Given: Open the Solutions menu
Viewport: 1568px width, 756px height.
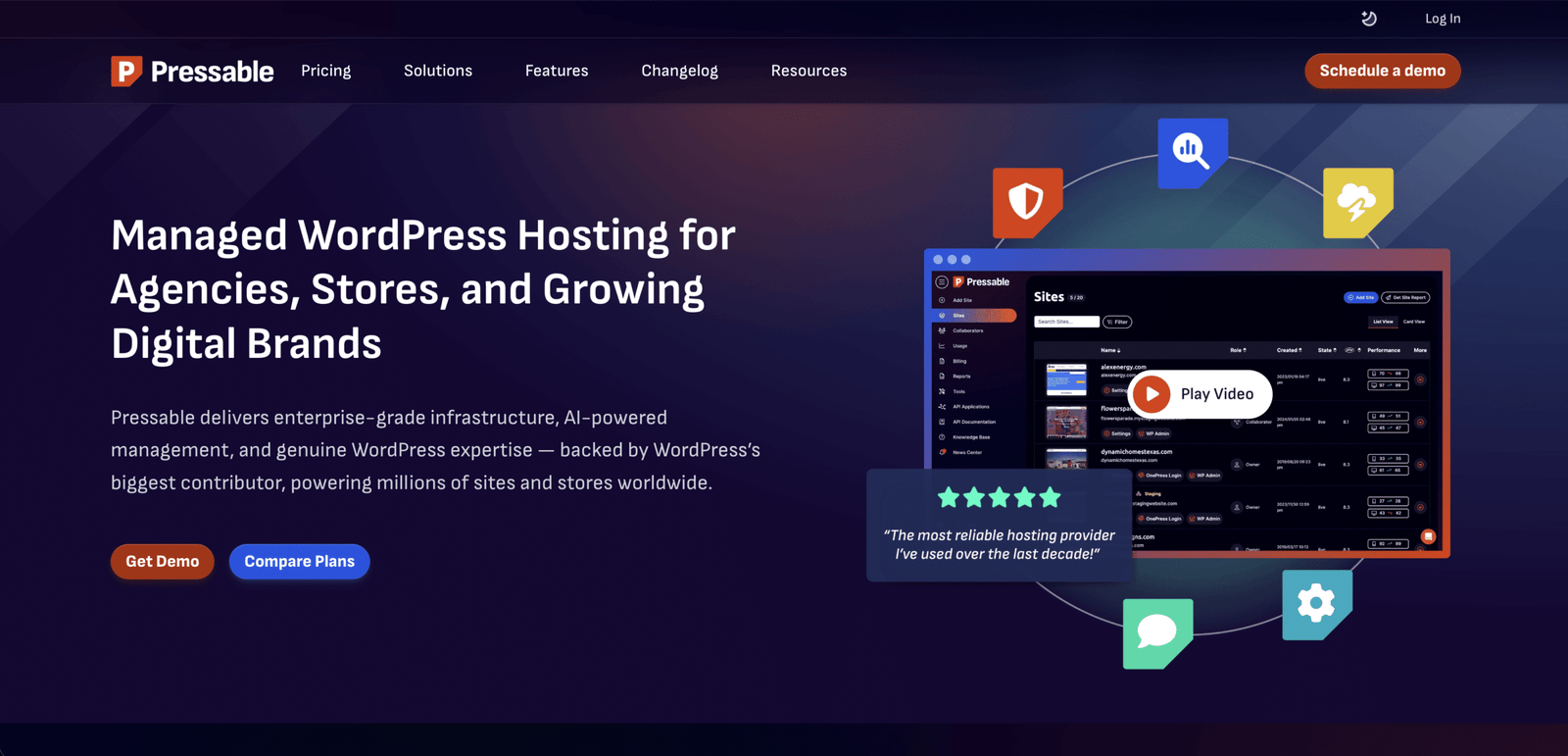Looking at the screenshot, I should pyautogui.click(x=438, y=71).
